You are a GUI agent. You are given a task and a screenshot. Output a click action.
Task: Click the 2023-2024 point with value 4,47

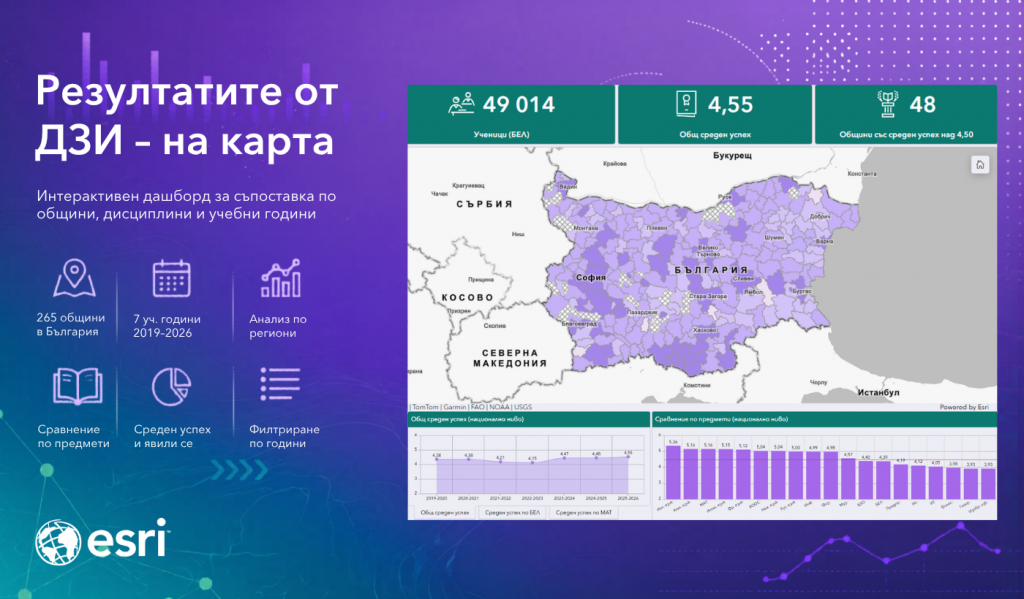[564, 458]
